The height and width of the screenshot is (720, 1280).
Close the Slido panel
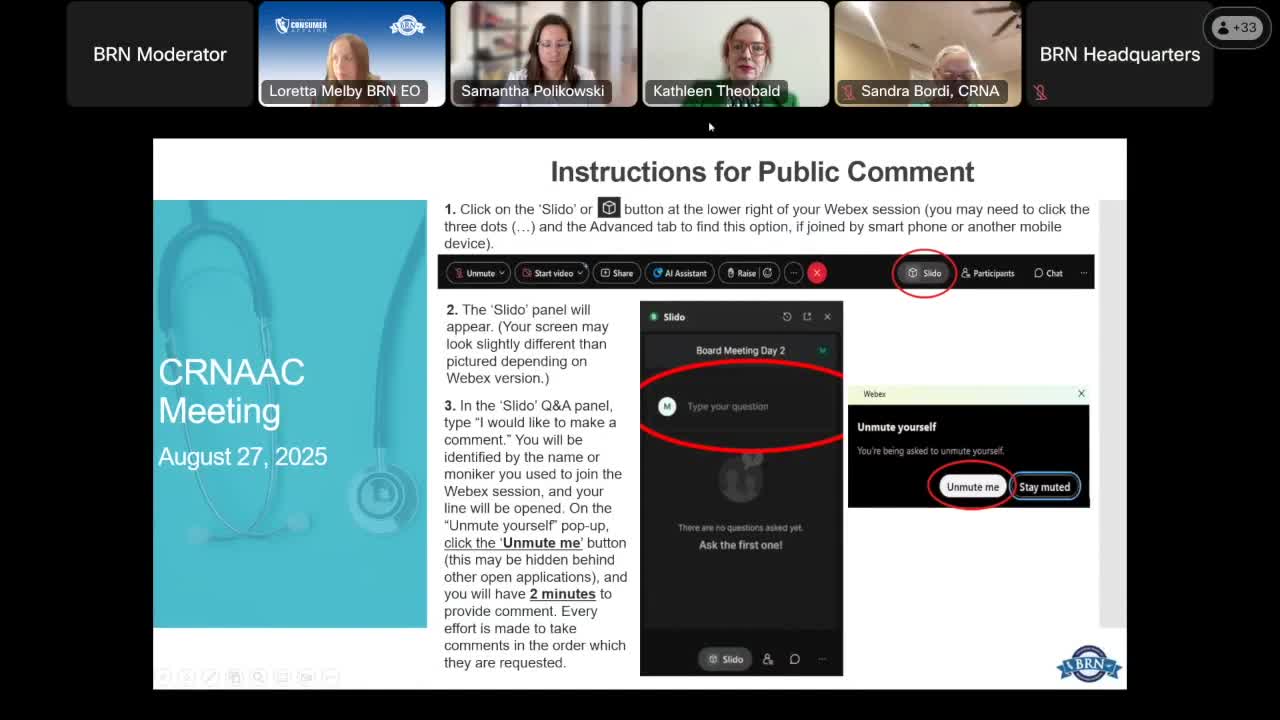[827, 317]
